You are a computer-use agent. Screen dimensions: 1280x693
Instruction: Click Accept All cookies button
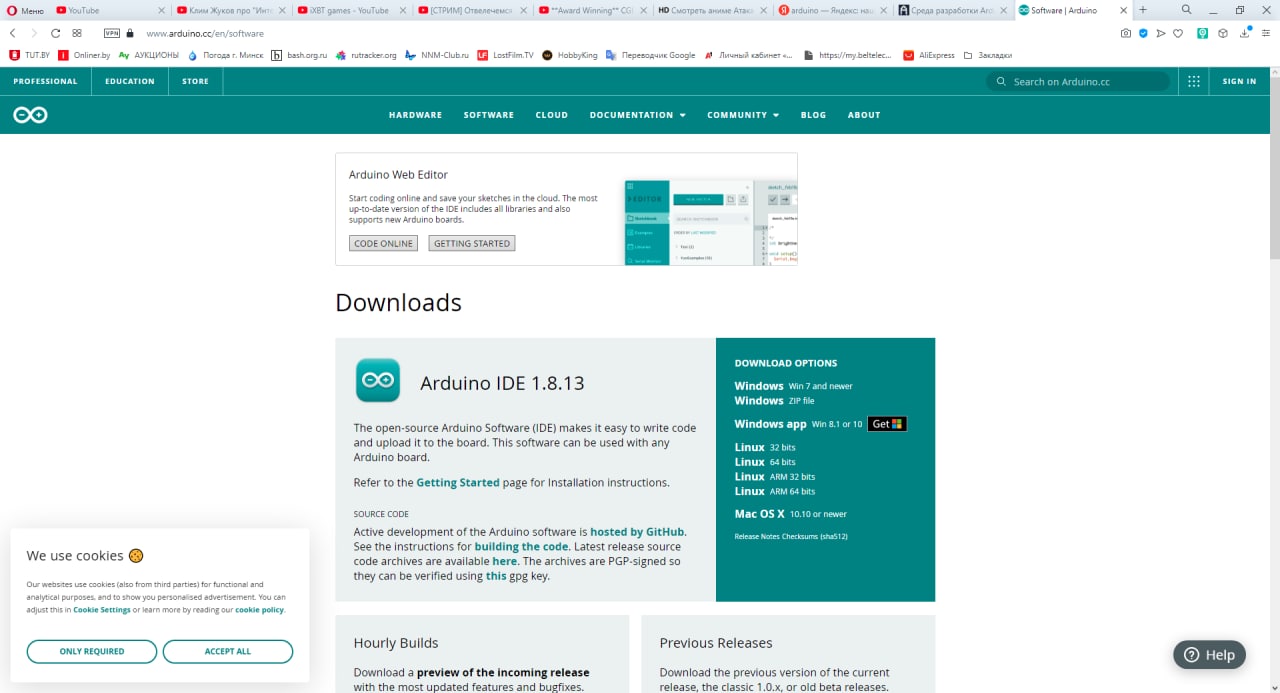pyautogui.click(x=228, y=651)
